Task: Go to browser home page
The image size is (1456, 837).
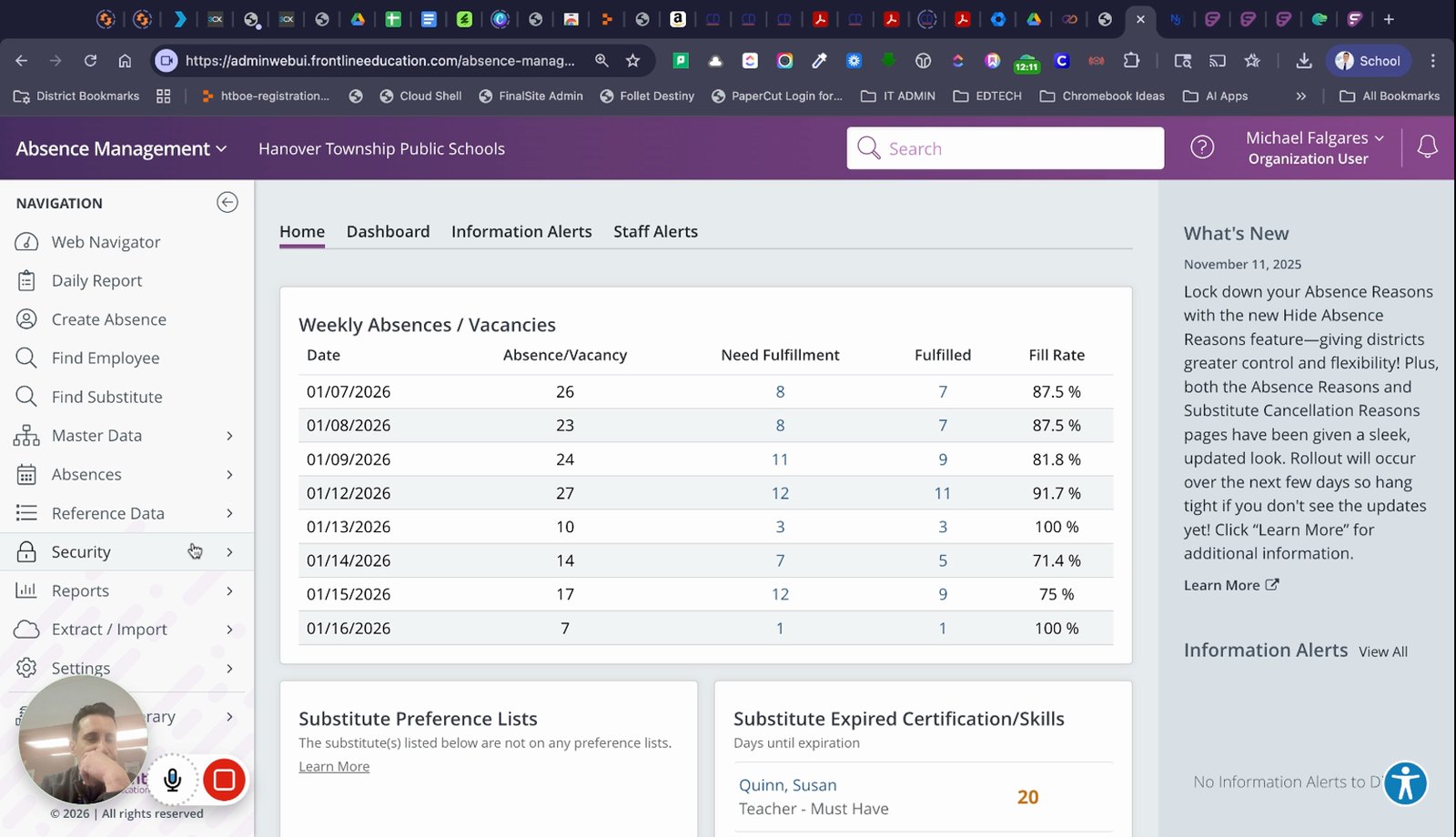Action: tap(125, 61)
